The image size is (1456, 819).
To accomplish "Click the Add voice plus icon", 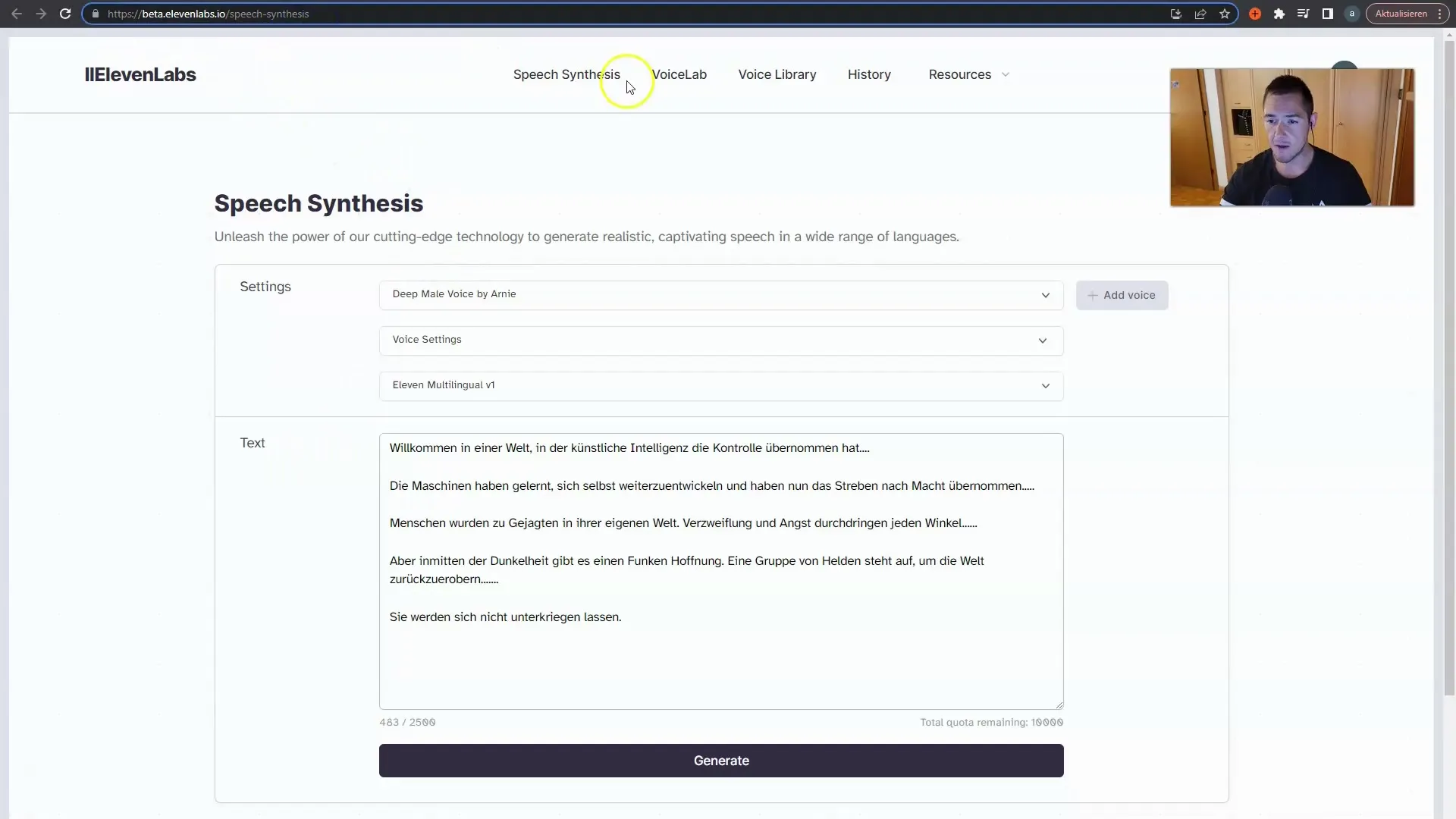I will pos(1093,295).
